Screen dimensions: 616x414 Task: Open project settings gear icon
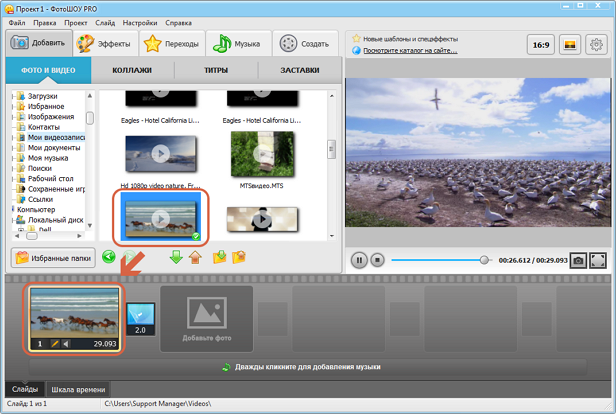coord(597,45)
